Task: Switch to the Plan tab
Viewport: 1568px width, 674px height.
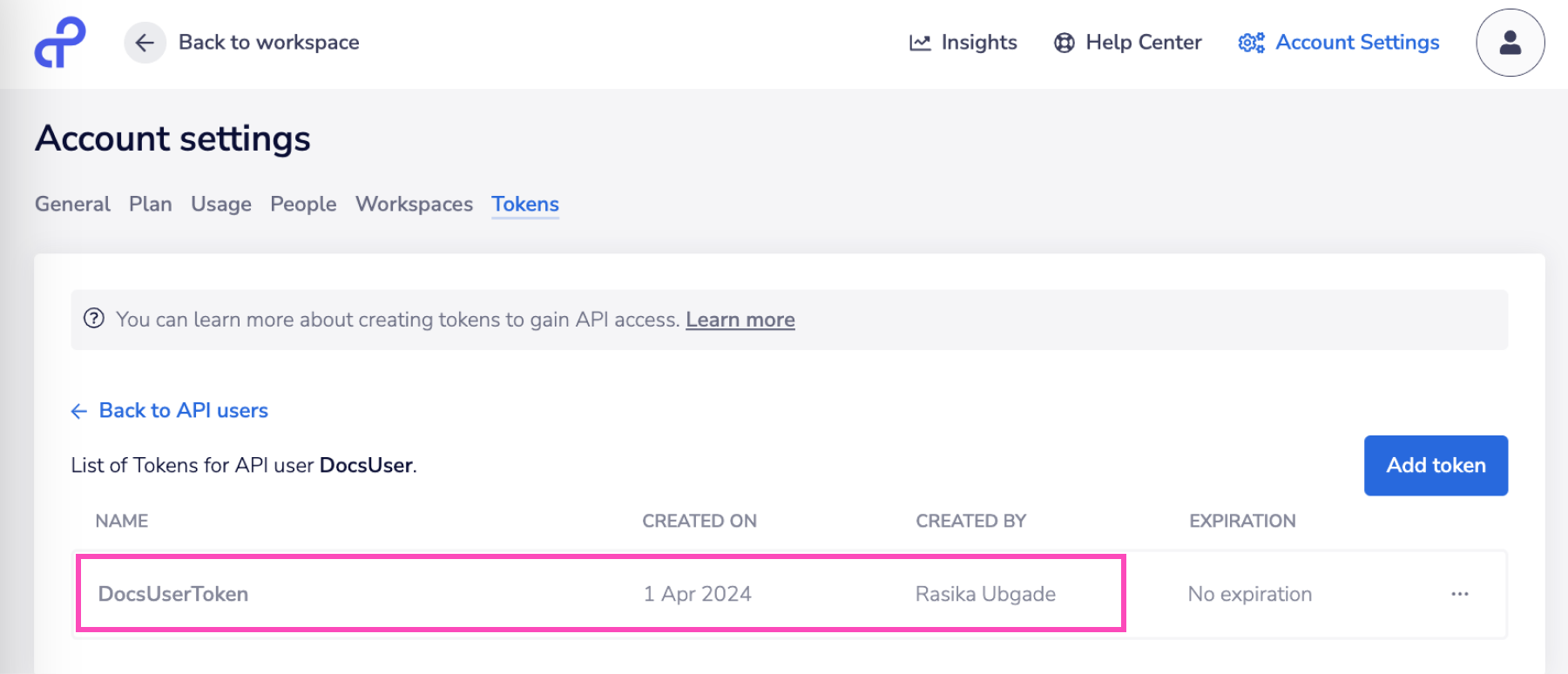Action: coord(151,204)
